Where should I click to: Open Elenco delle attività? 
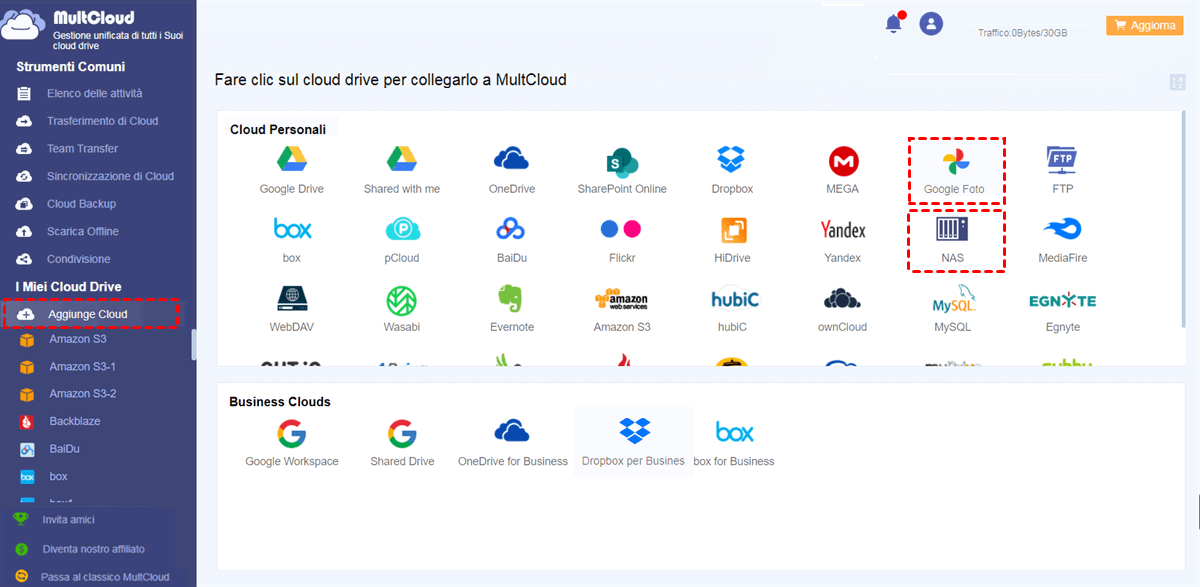coord(95,93)
